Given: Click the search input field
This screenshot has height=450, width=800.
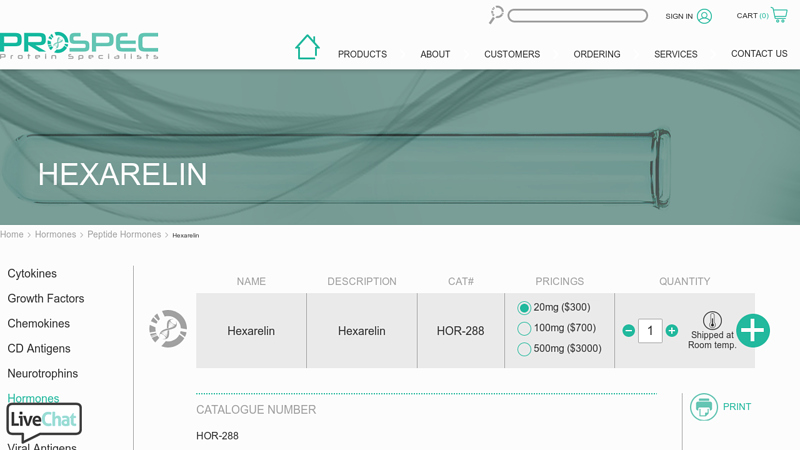Looking at the screenshot, I should [x=577, y=16].
